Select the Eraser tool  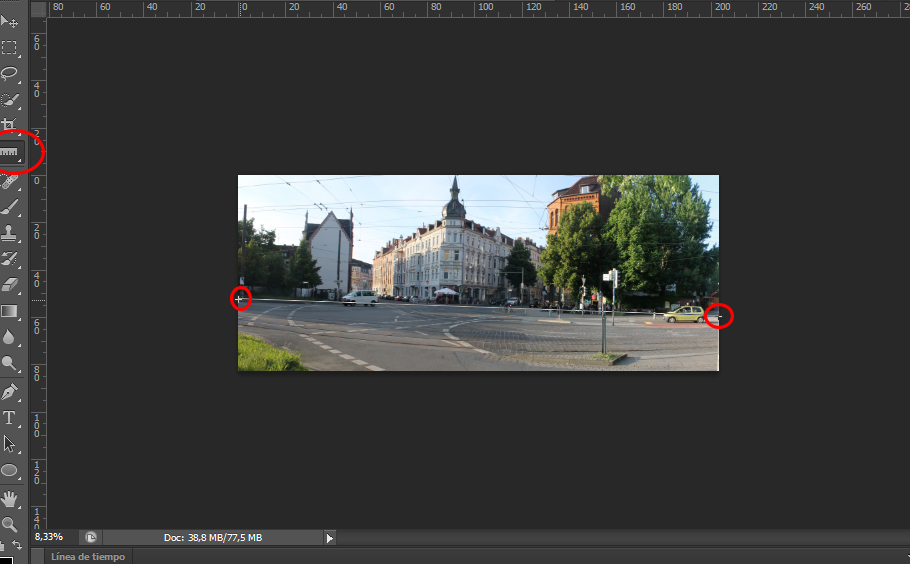coord(10,284)
